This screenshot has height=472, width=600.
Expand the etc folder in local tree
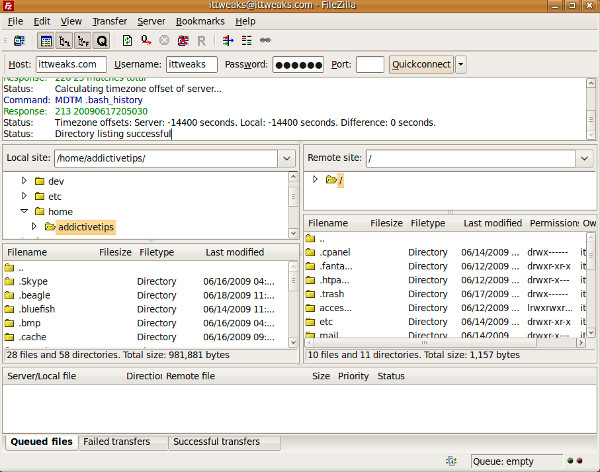(24, 196)
